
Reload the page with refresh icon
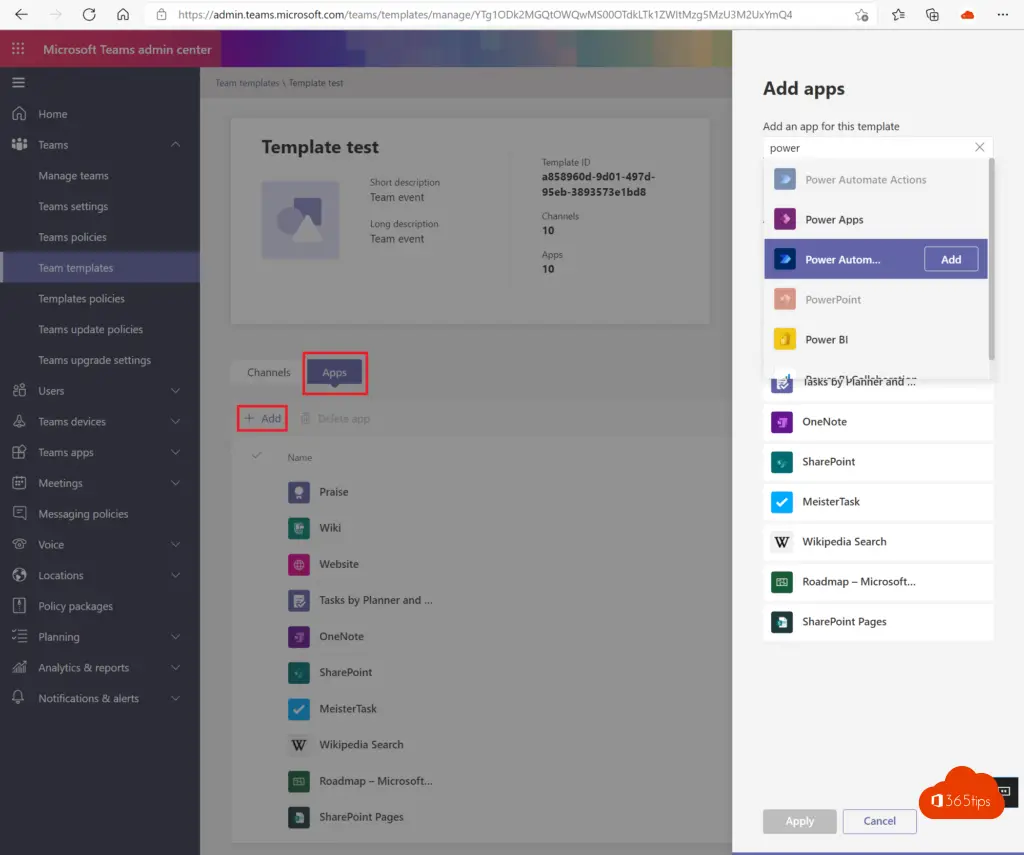pyautogui.click(x=89, y=14)
